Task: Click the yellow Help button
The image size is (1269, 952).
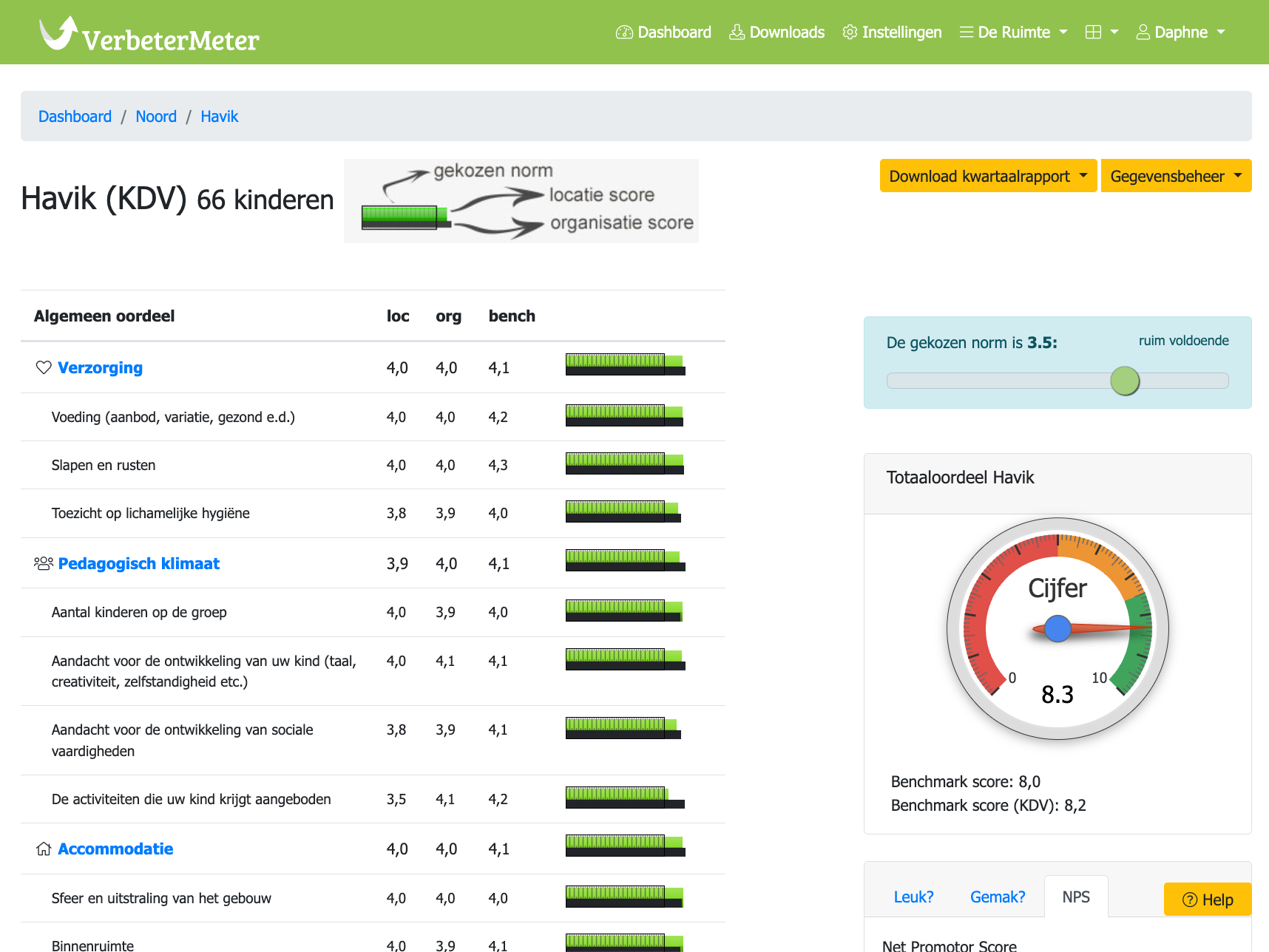Action: click(1208, 900)
